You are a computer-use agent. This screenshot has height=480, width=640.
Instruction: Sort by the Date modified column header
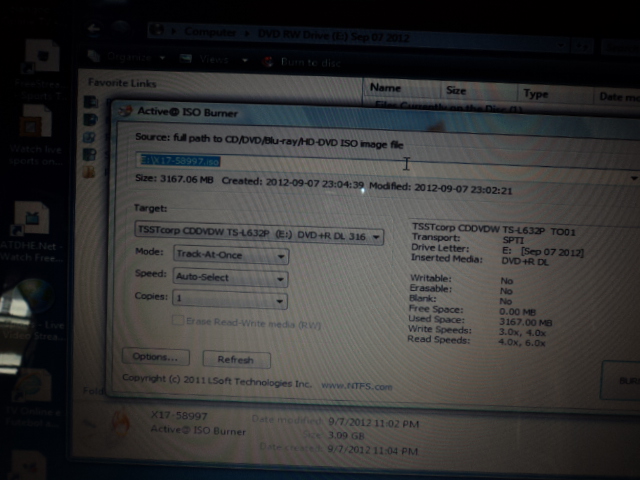pyautogui.click(x=617, y=97)
